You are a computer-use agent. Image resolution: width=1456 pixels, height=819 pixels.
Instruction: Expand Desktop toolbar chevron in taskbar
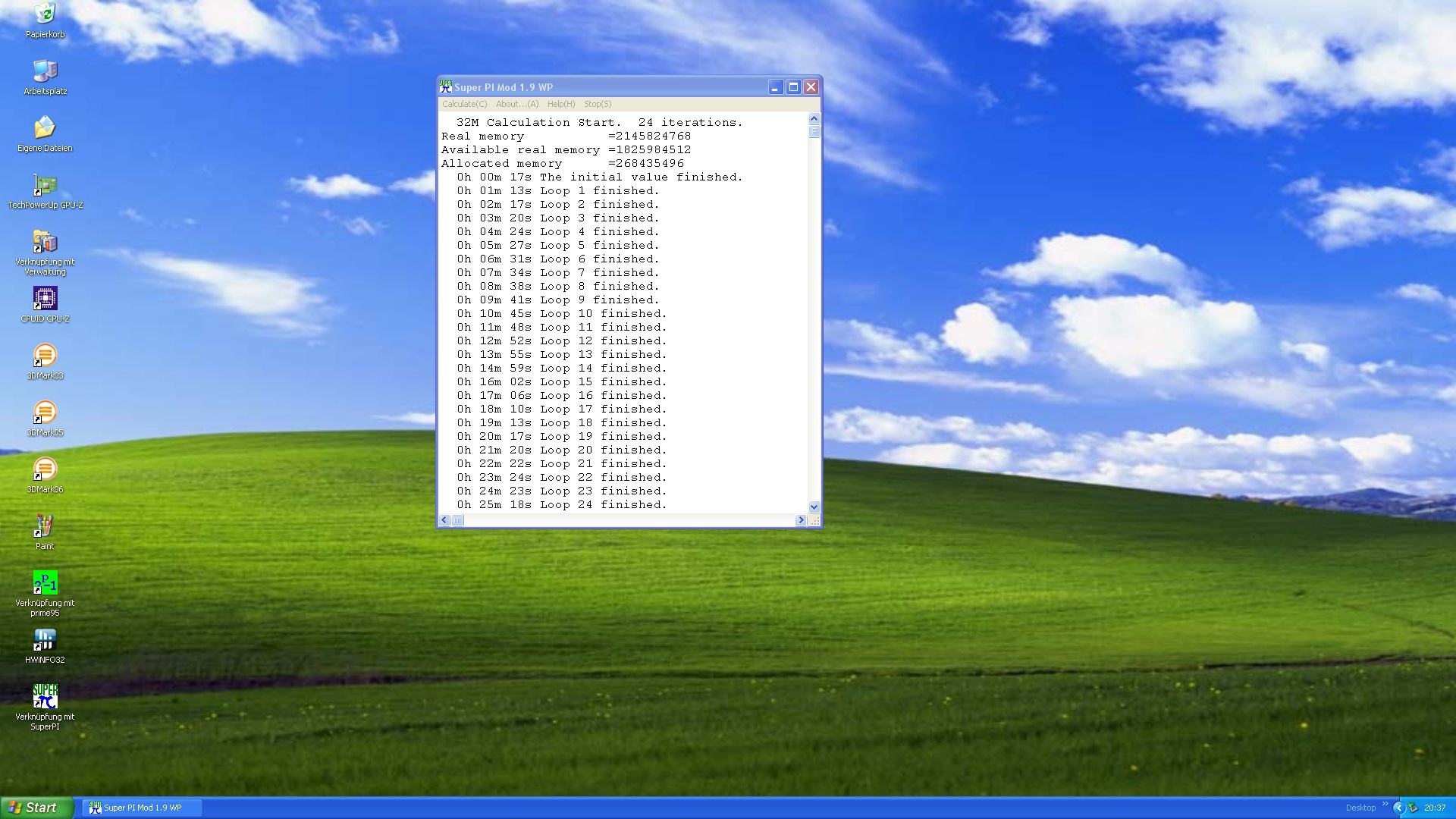click(x=1385, y=805)
